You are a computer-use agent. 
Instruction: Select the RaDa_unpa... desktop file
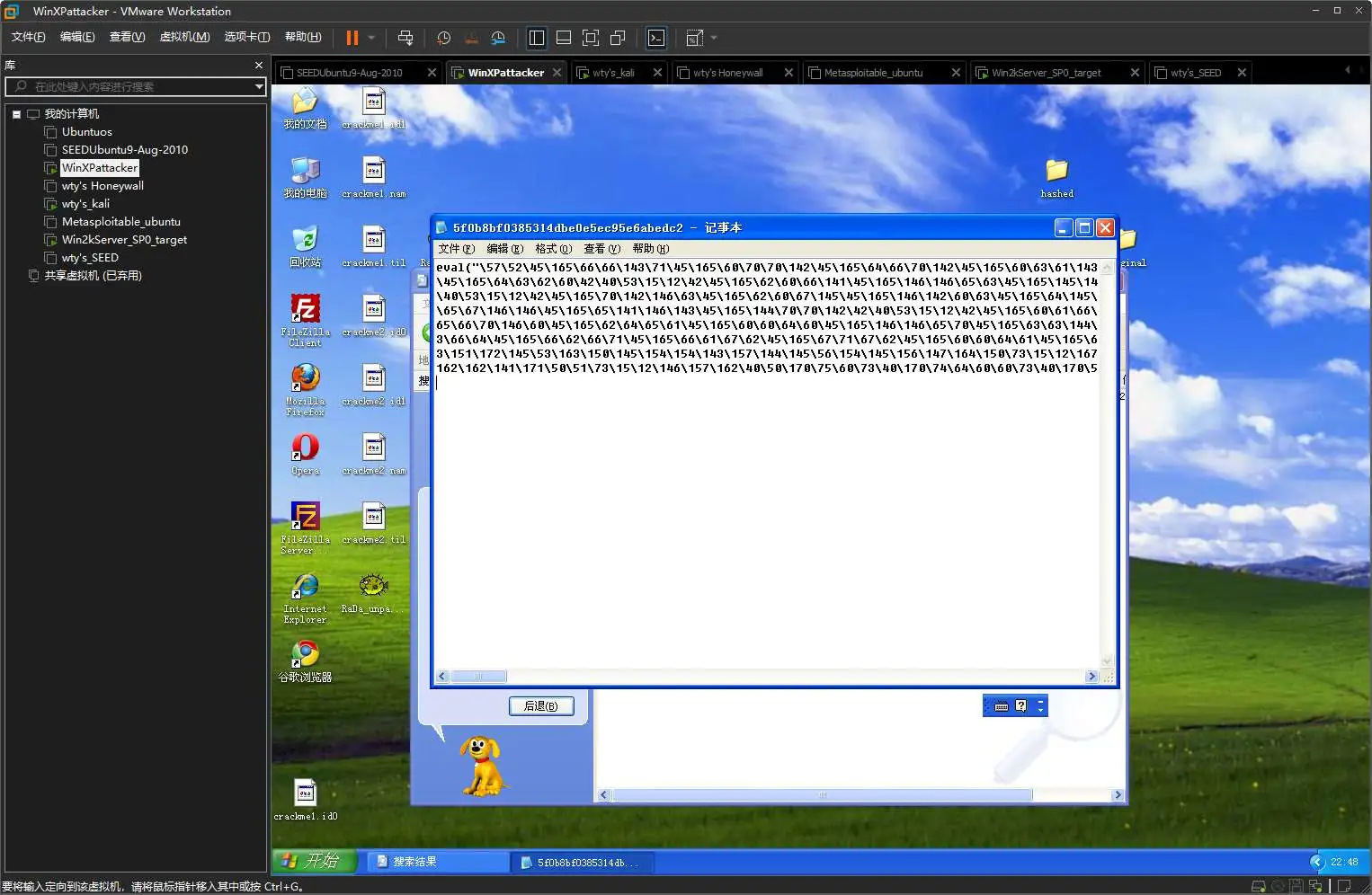(x=374, y=594)
